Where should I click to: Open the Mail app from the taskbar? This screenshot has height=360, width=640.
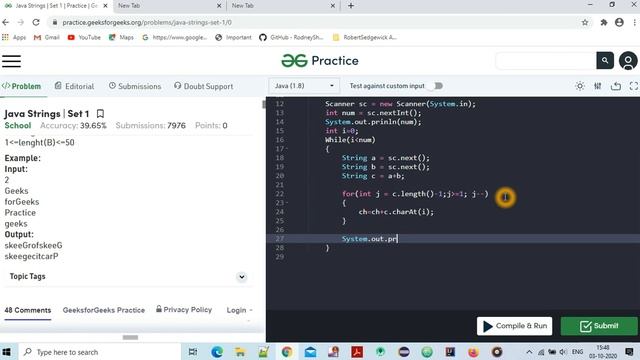[x=310, y=352]
